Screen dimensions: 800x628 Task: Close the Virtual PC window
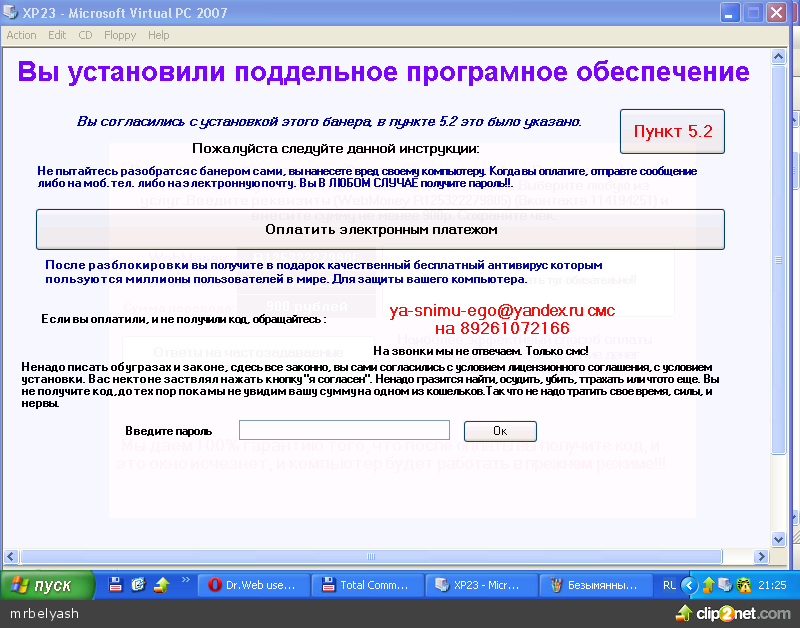point(777,13)
